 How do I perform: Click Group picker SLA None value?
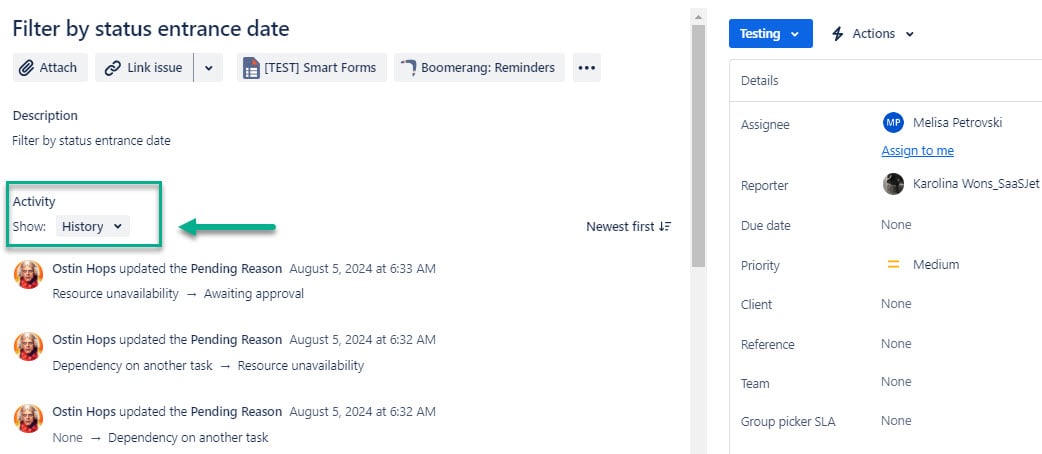[x=896, y=421]
